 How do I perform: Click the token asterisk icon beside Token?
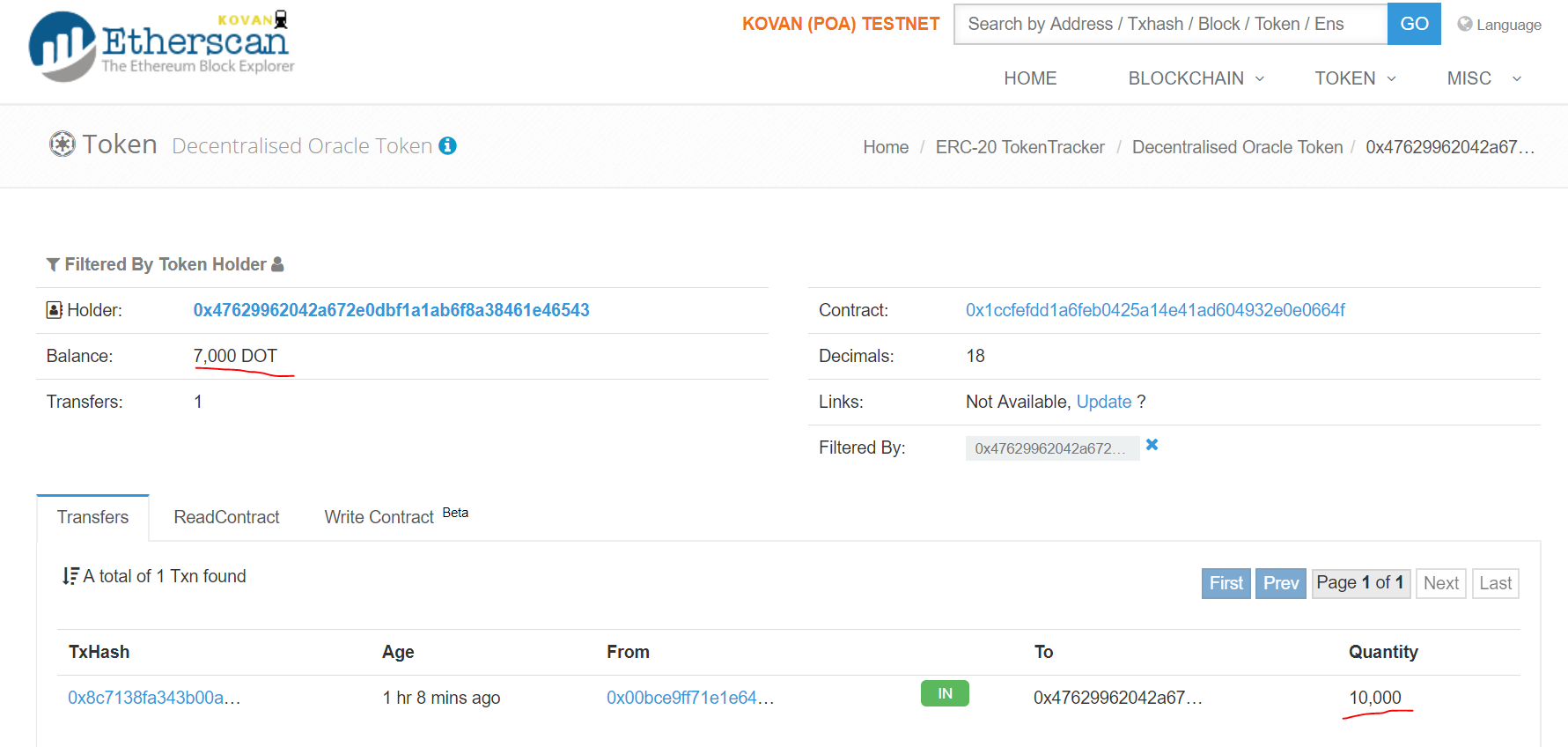coord(63,144)
